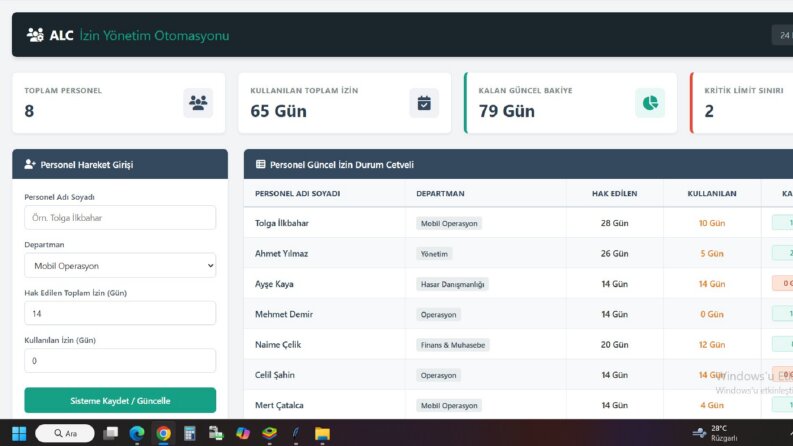Viewport: 793px width, 446px height.
Task: Click Sisteme Kaydet / Güncelle button
Action: point(120,400)
